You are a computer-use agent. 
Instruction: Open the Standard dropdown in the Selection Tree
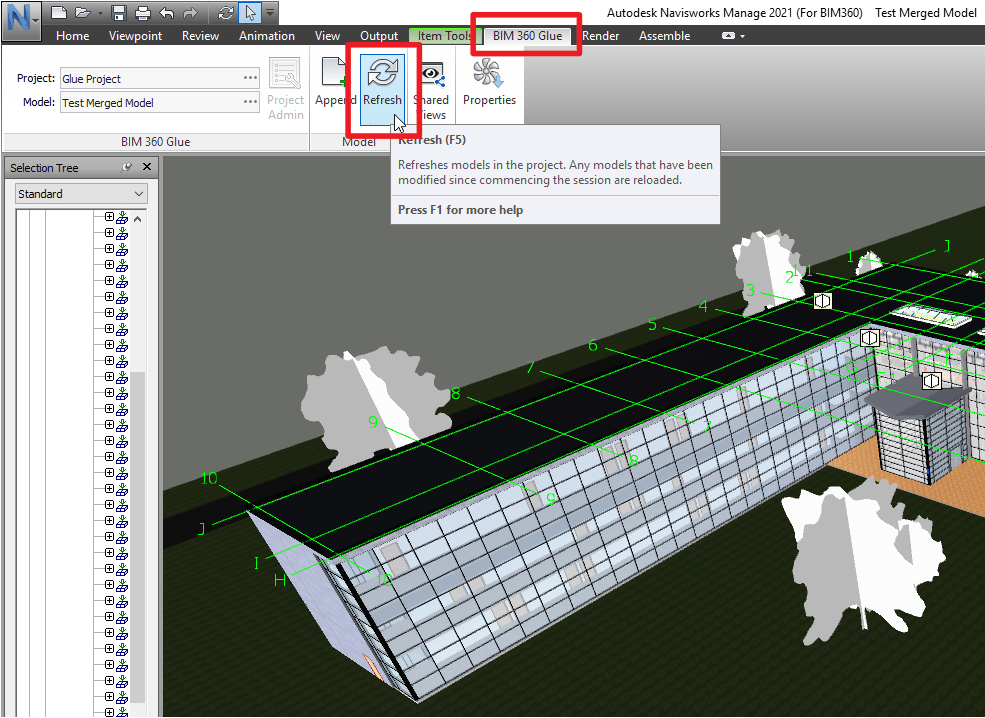click(x=80, y=193)
